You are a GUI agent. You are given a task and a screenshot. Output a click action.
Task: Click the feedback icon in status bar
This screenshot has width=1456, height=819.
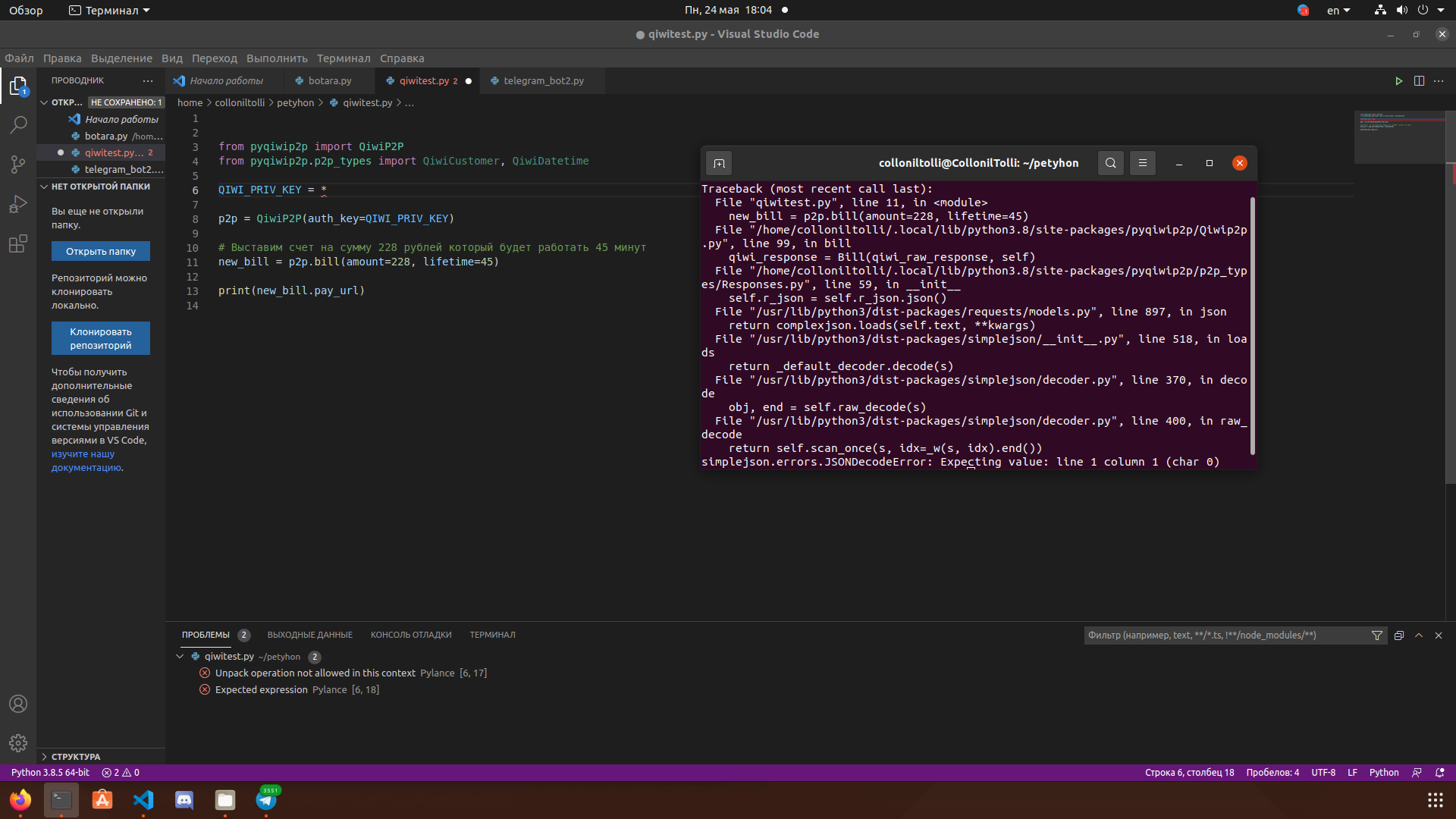tap(1417, 773)
